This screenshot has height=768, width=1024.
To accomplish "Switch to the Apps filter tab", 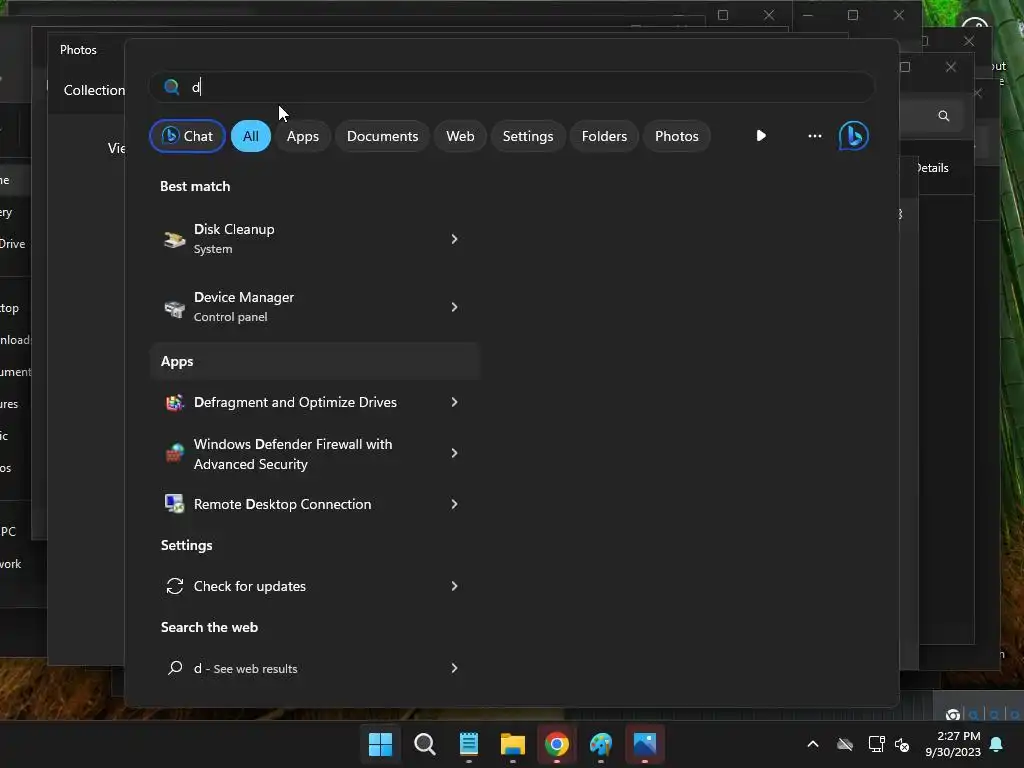I will tap(303, 136).
